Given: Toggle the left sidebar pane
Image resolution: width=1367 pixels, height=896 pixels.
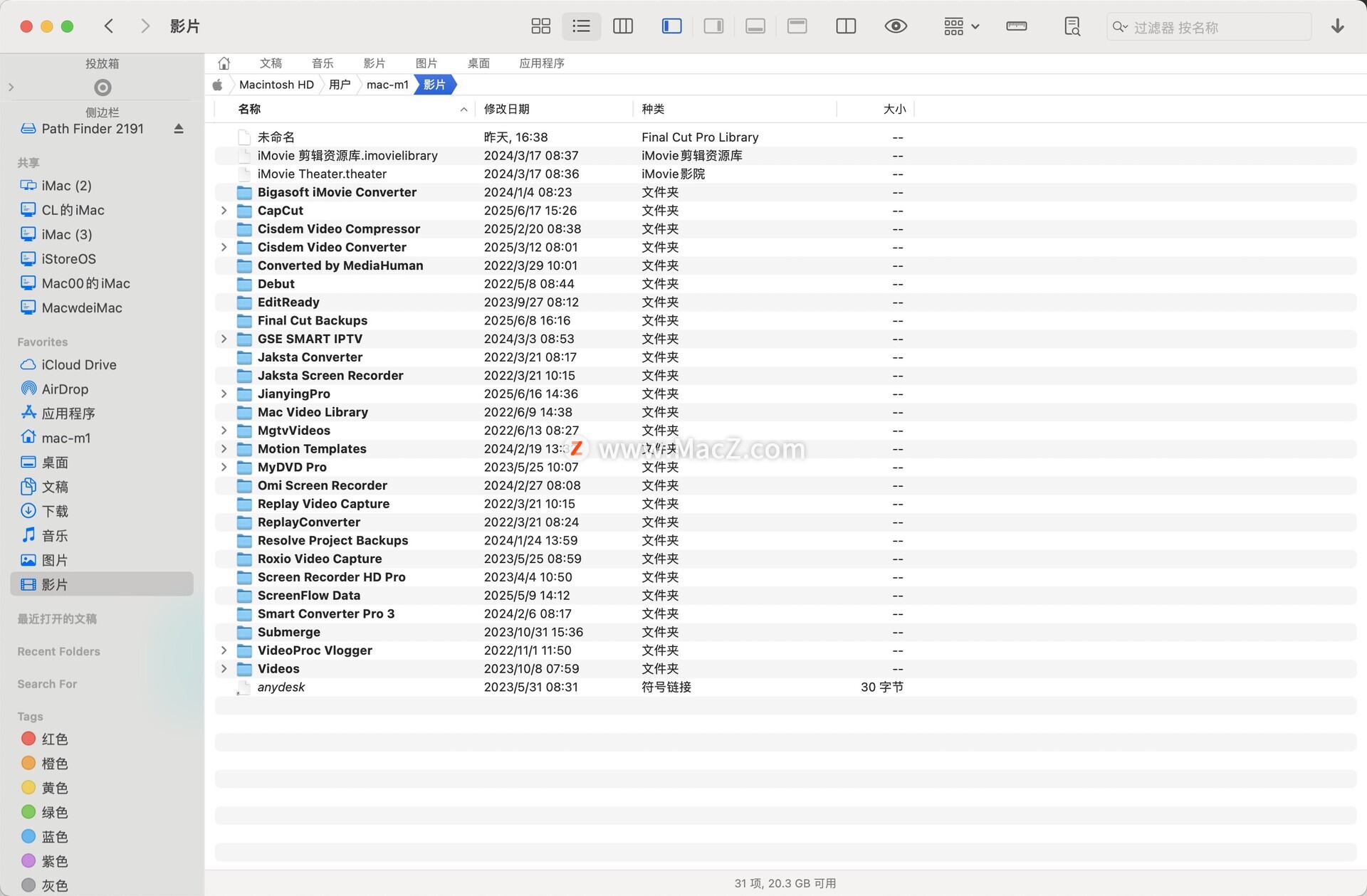Looking at the screenshot, I should [672, 26].
